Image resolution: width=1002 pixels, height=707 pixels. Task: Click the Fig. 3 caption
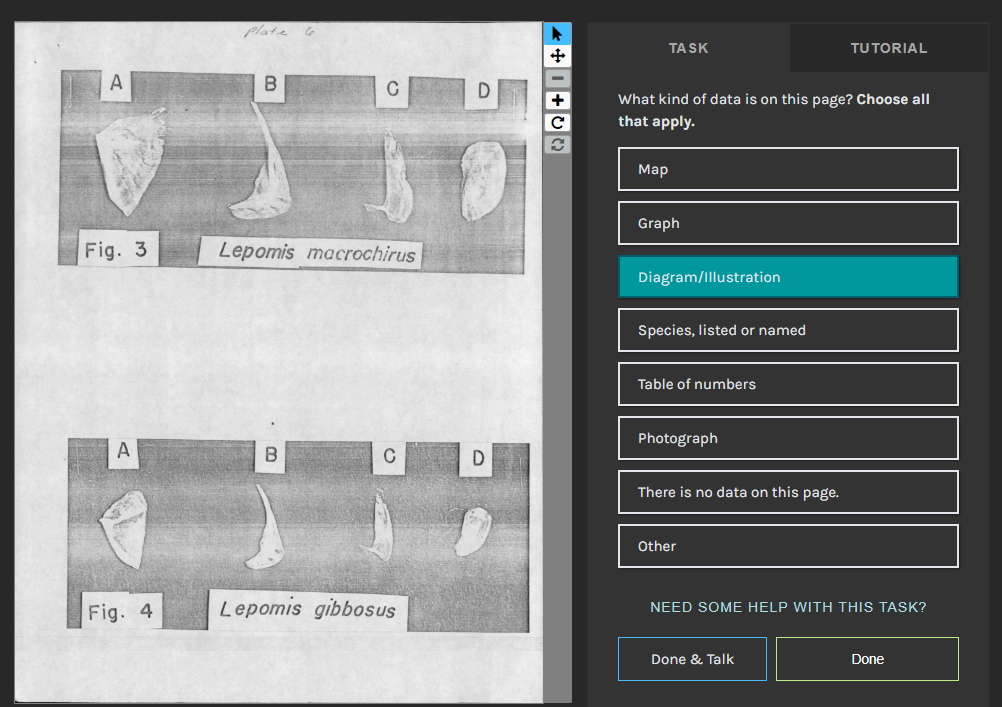[116, 250]
